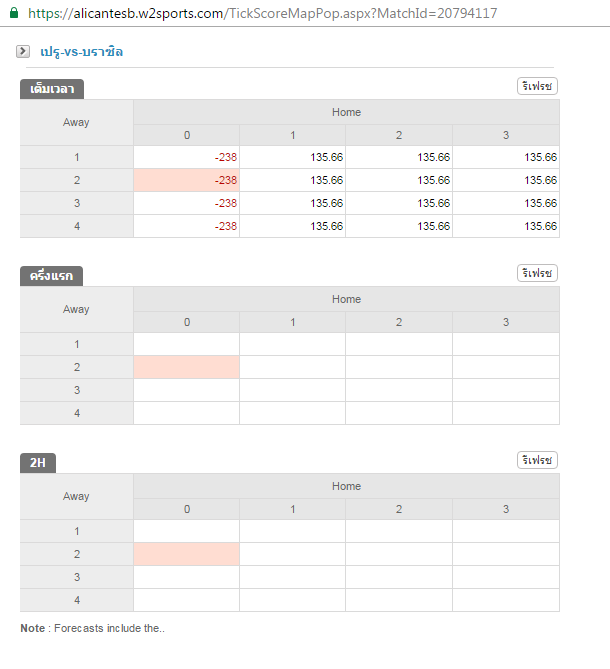Click the URL address field
Image resolution: width=610 pixels, height=669 pixels.
pos(262,13)
